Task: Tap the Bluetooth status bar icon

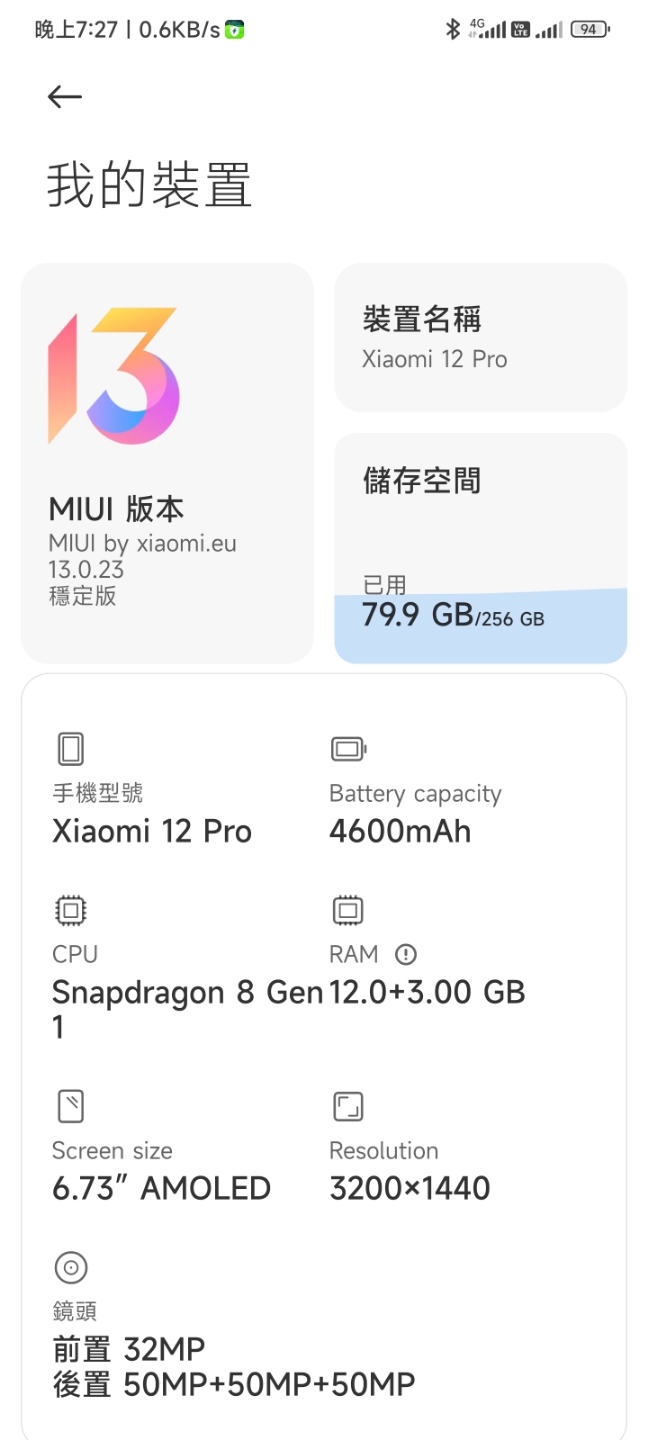Action: [x=452, y=29]
